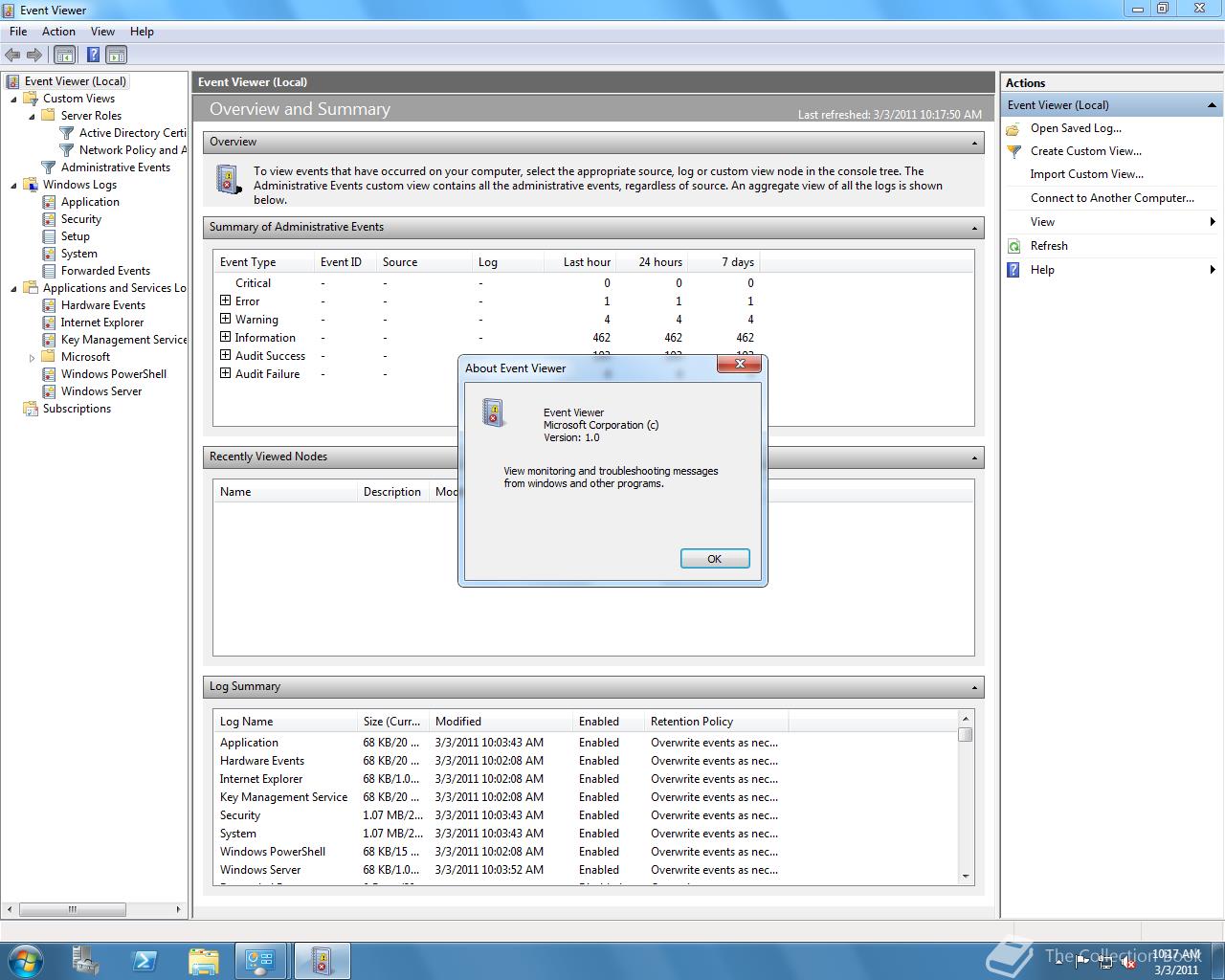Open the Help menu in menu bar
Screen dimensions: 1225x980
pos(142,32)
